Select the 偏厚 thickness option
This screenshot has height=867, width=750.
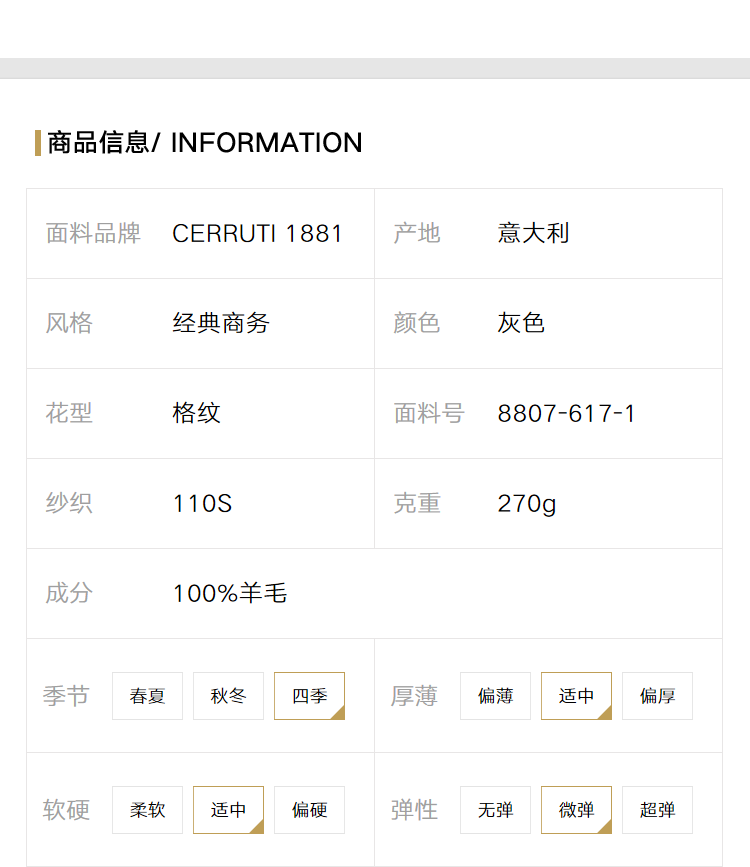click(657, 696)
